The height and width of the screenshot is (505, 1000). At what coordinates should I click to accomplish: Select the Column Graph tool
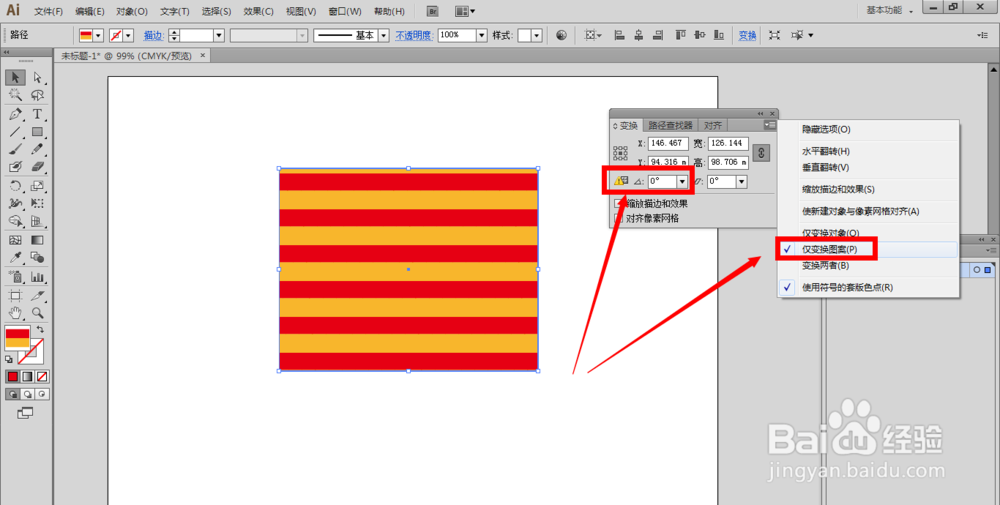pos(37,277)
